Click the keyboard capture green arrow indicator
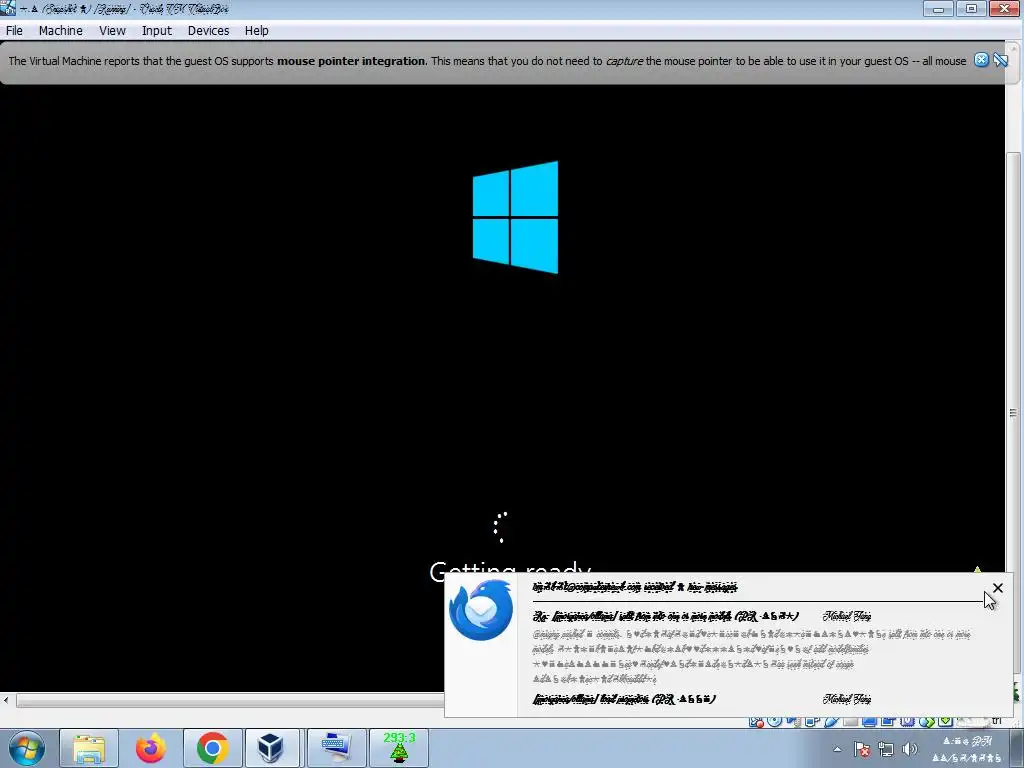Viewport: 1024px width, 768px height. pos(945,722)
